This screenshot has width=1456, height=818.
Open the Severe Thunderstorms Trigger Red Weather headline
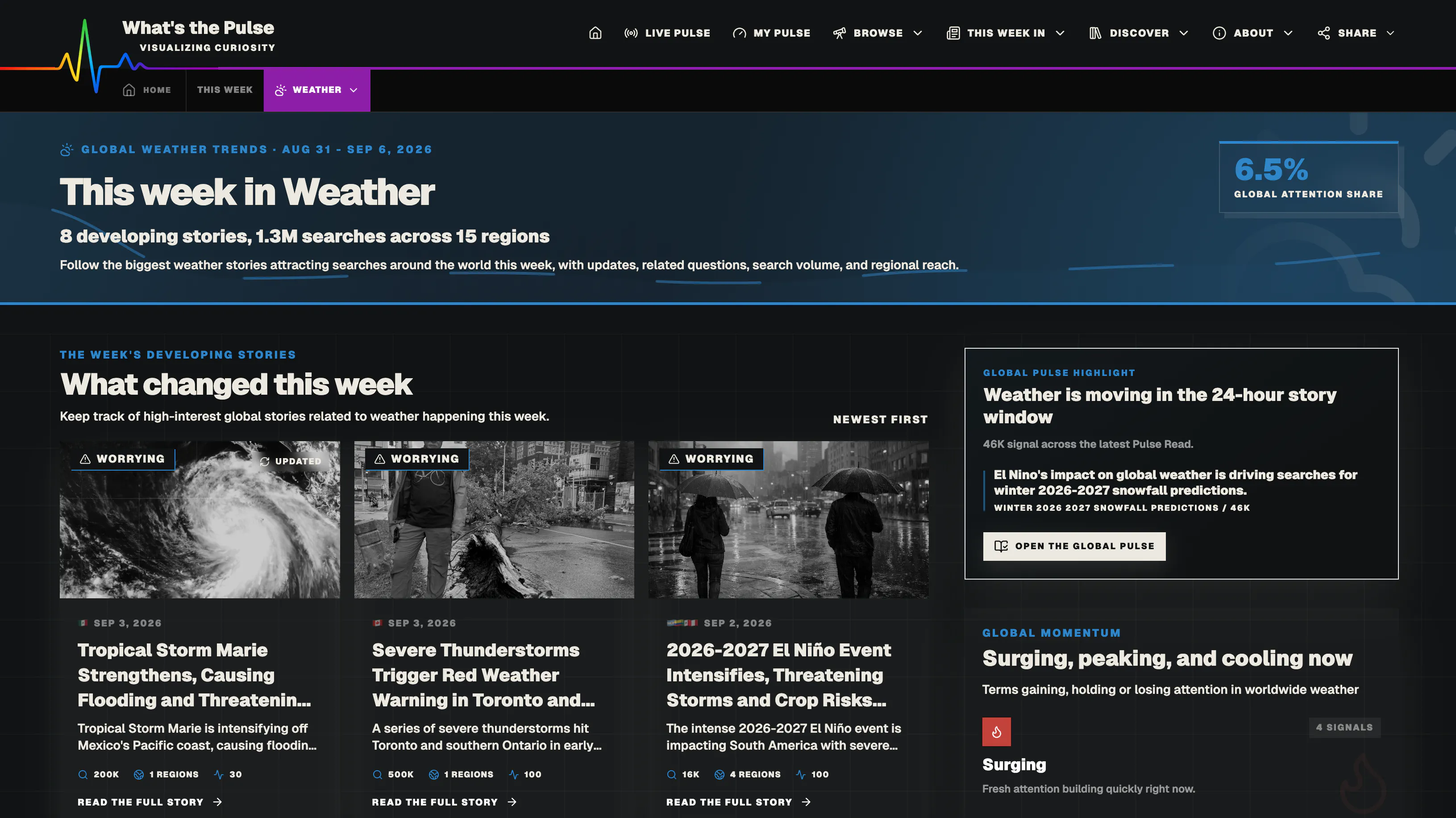coord(483,675)
